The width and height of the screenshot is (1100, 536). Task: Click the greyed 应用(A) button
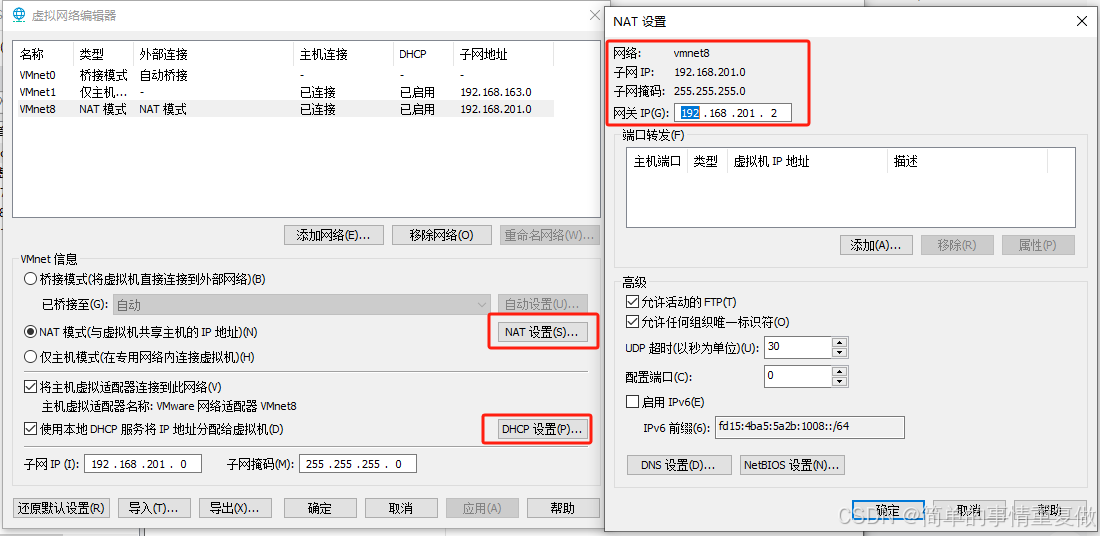(482, 508)
